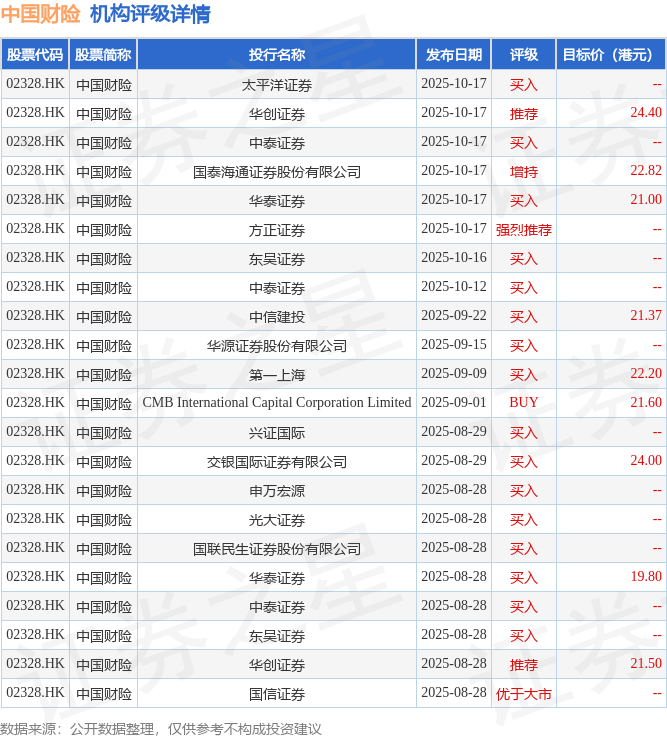Click the 股票代码 column header

(x=35, y=55)
